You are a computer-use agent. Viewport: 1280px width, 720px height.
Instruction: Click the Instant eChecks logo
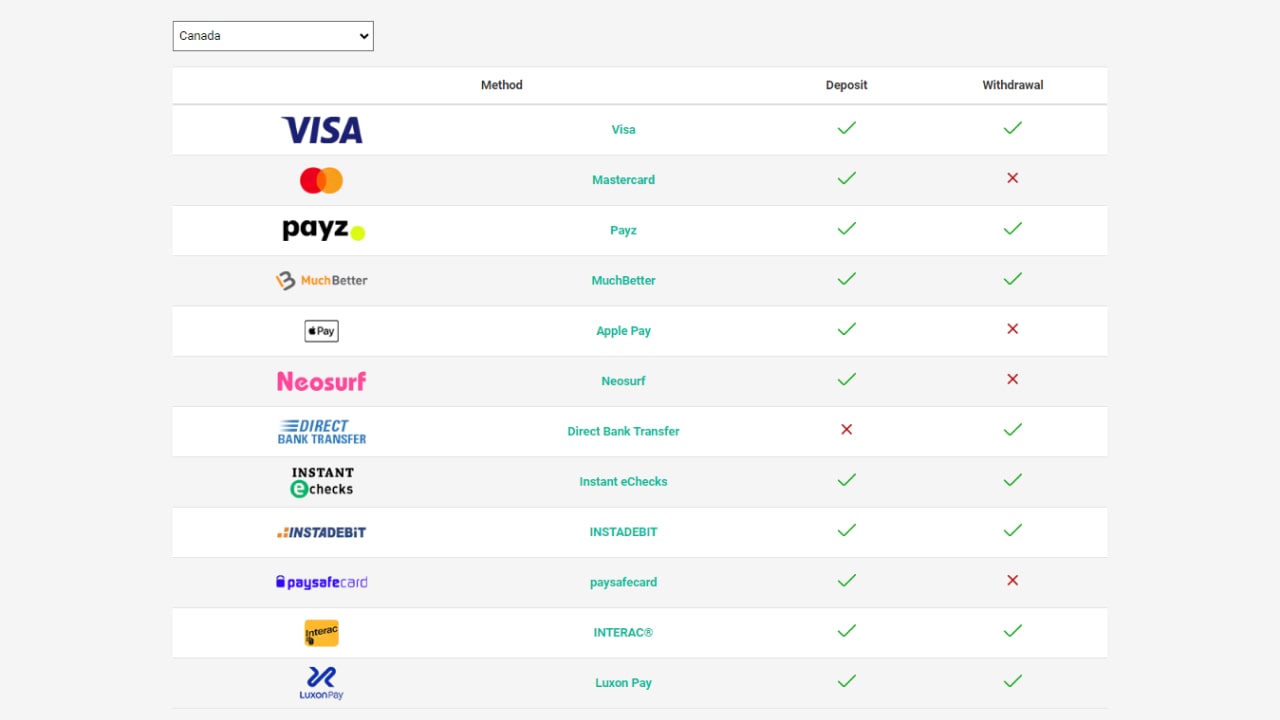pos(322,482)
